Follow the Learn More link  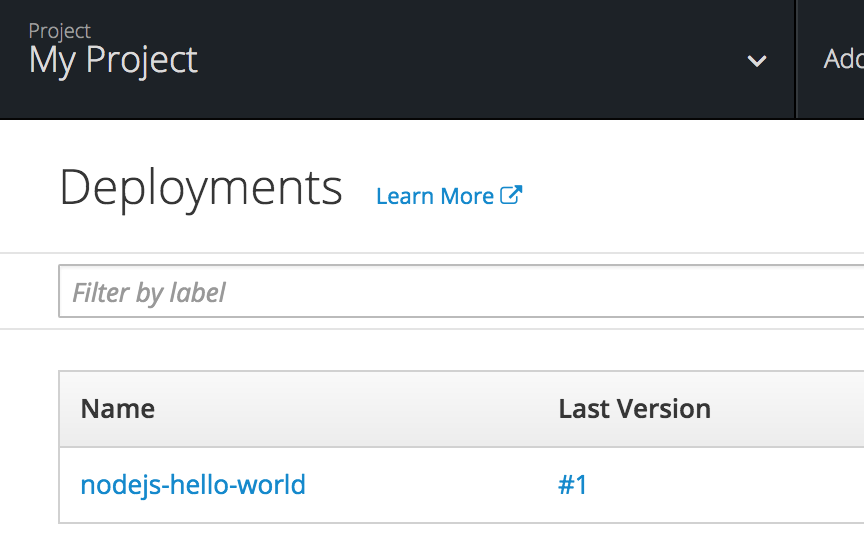(435, 196)
